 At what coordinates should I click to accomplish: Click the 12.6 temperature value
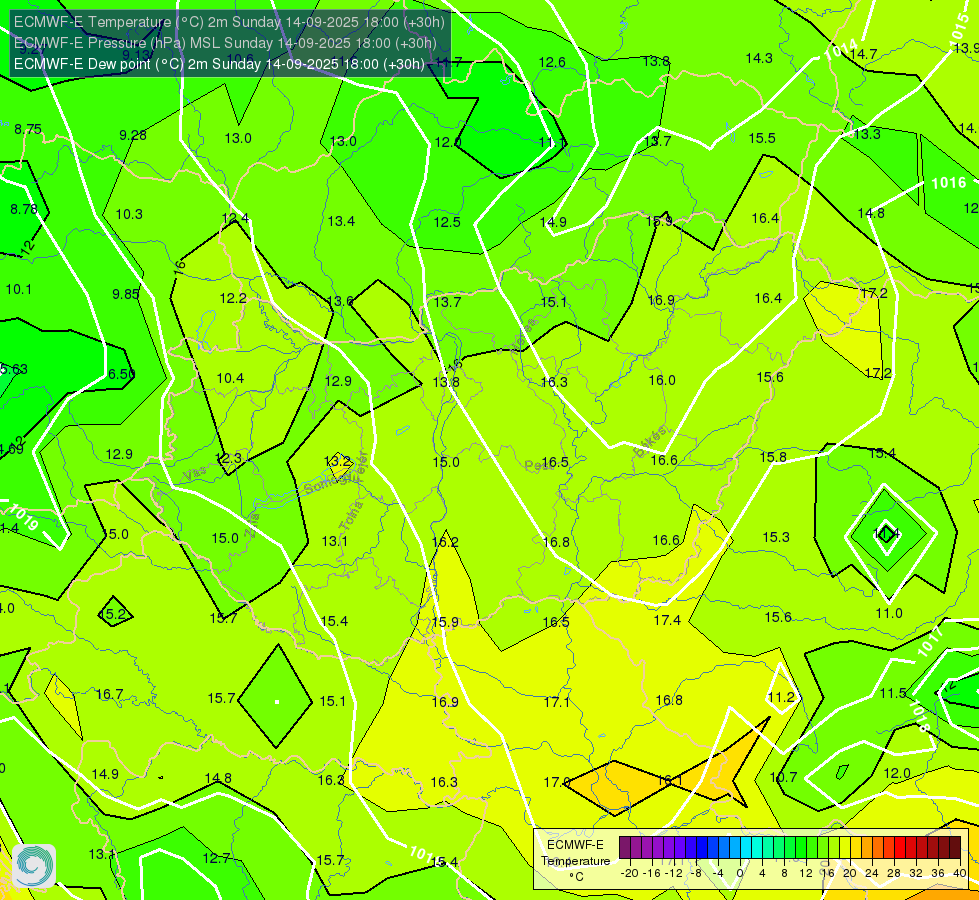[552, 62]
